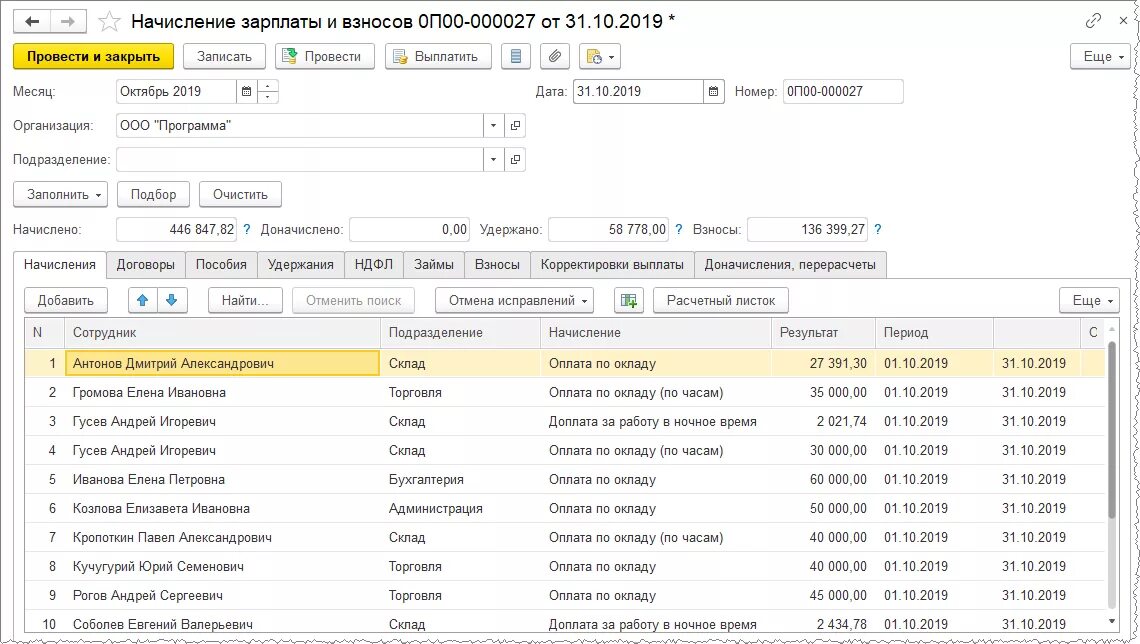The width and height of the screenshot is (1140, 644).
Task: Switch to the Удержания tab
Action: (300, 265)
